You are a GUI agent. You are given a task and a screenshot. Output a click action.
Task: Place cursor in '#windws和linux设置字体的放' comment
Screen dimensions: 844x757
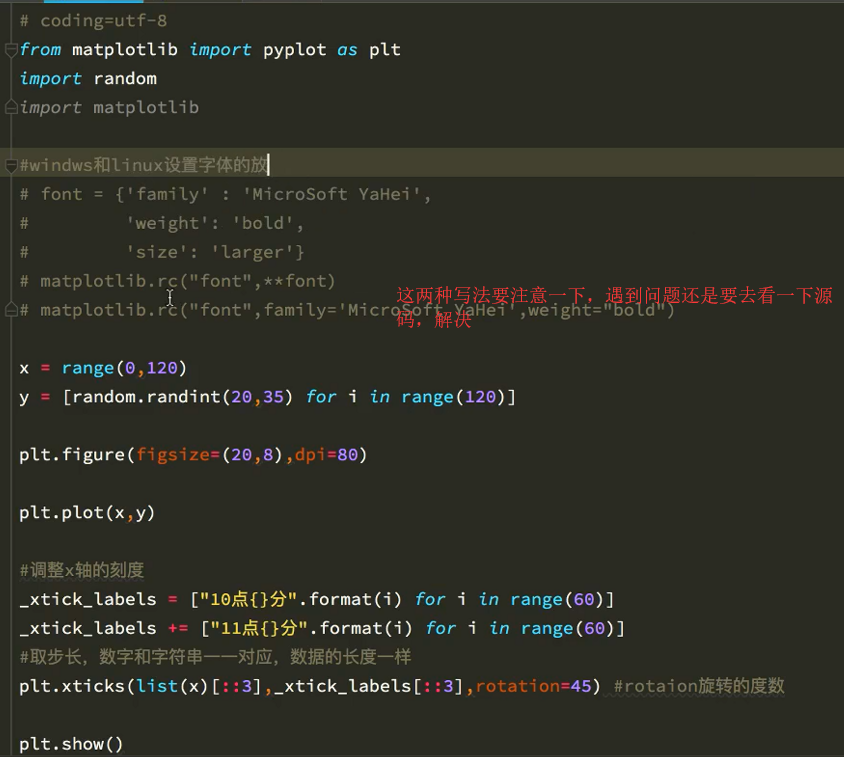click(143, 165)
